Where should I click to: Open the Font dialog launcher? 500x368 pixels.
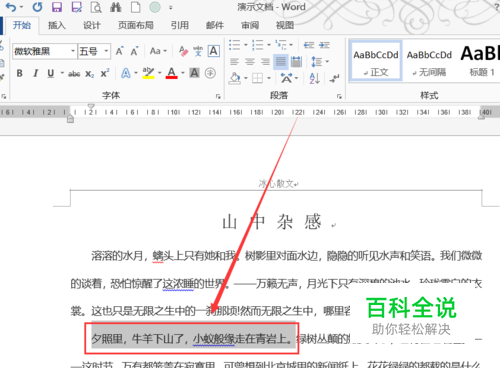click(x=218, y=96)
